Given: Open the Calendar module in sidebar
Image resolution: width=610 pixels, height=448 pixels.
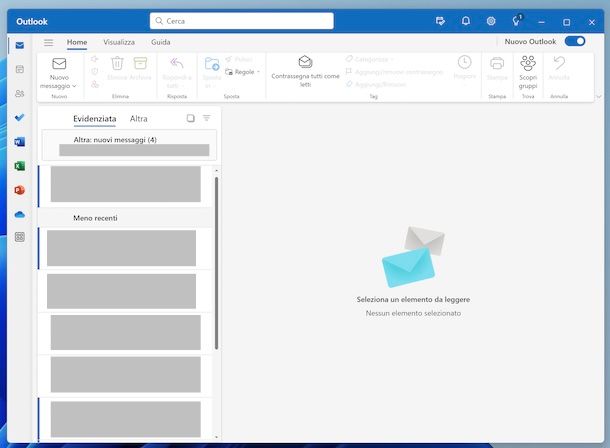Looking at the screenshot, I should (x=19, y=70).
